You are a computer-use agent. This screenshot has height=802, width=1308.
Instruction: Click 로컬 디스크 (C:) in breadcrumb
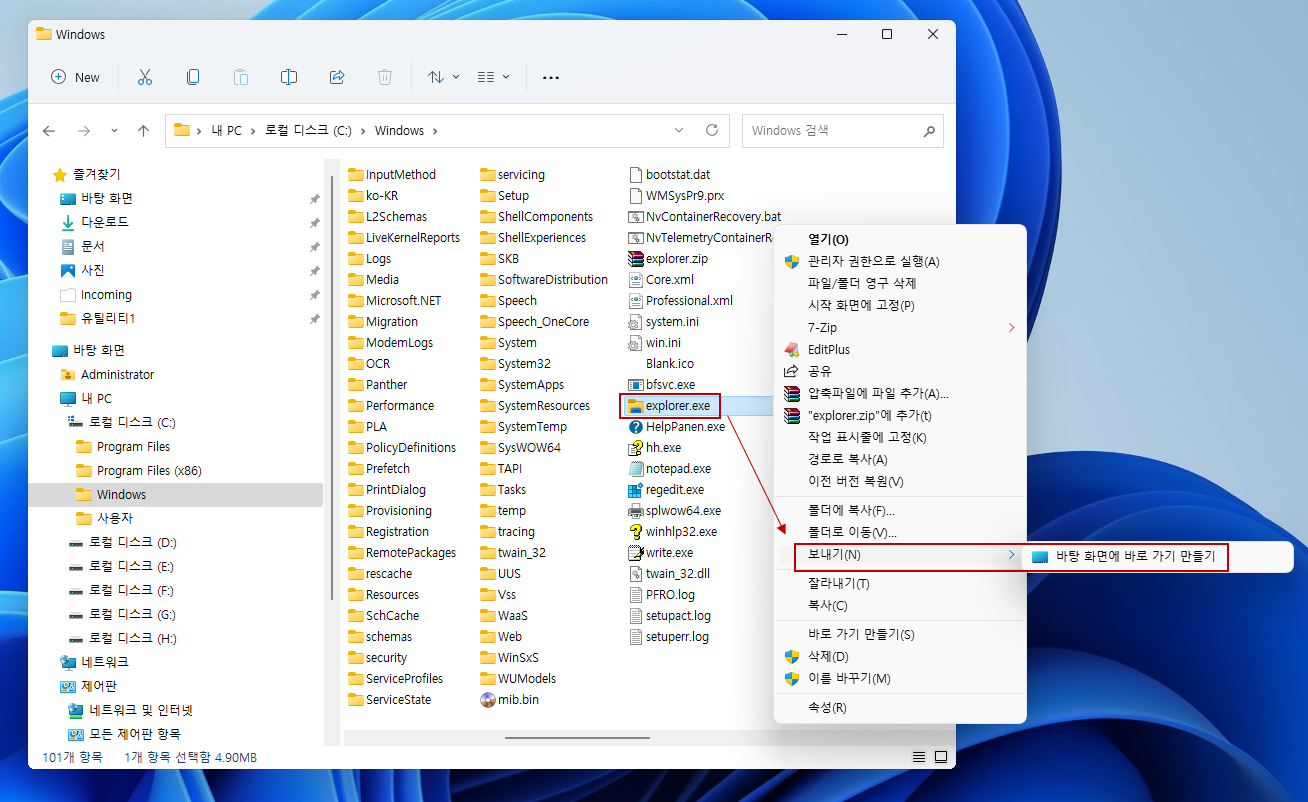click(308, 131)
